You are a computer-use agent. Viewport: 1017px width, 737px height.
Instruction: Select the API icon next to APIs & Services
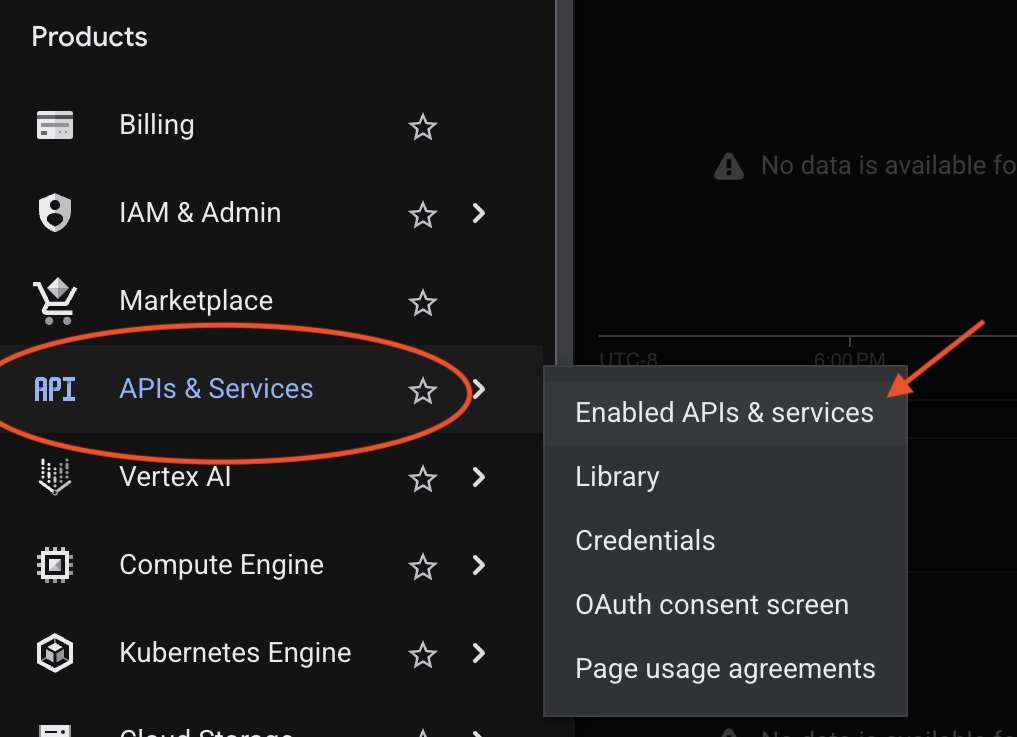54,390
